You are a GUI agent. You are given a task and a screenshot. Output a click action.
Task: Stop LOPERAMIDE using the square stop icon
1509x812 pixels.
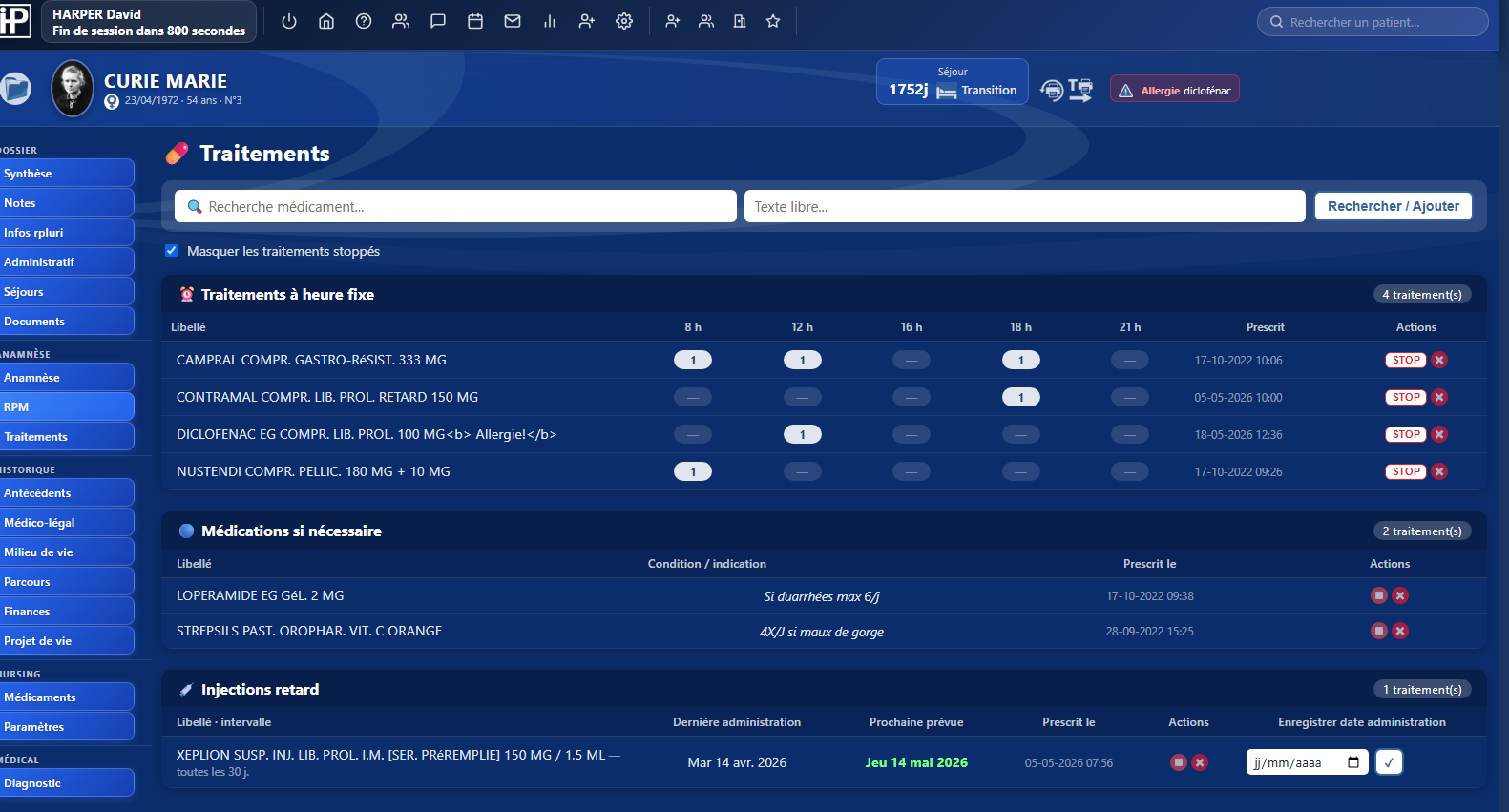point(1379,595)
